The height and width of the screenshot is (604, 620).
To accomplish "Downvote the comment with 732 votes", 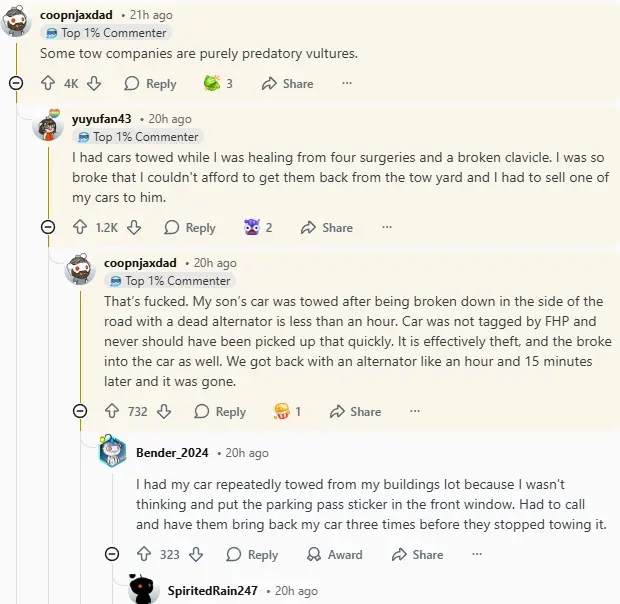I will tap(164, 411).
